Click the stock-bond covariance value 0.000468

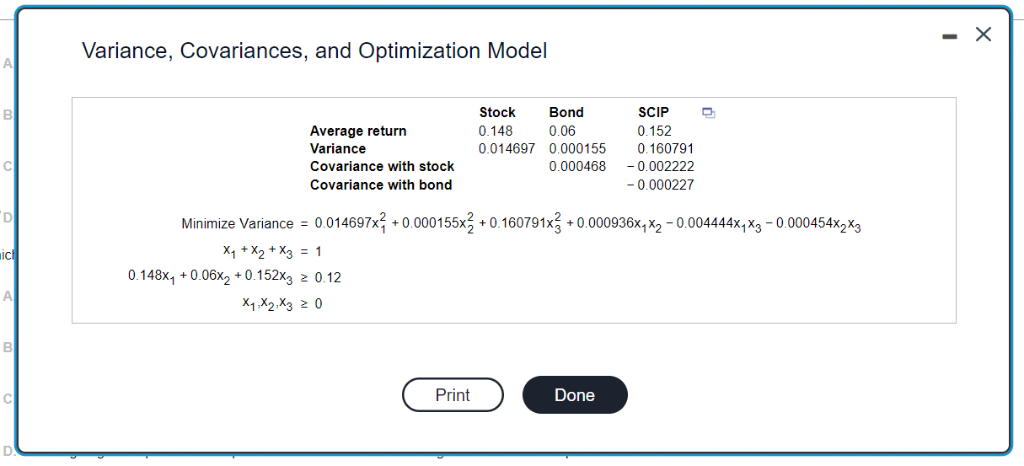click(x=577, y=166)
